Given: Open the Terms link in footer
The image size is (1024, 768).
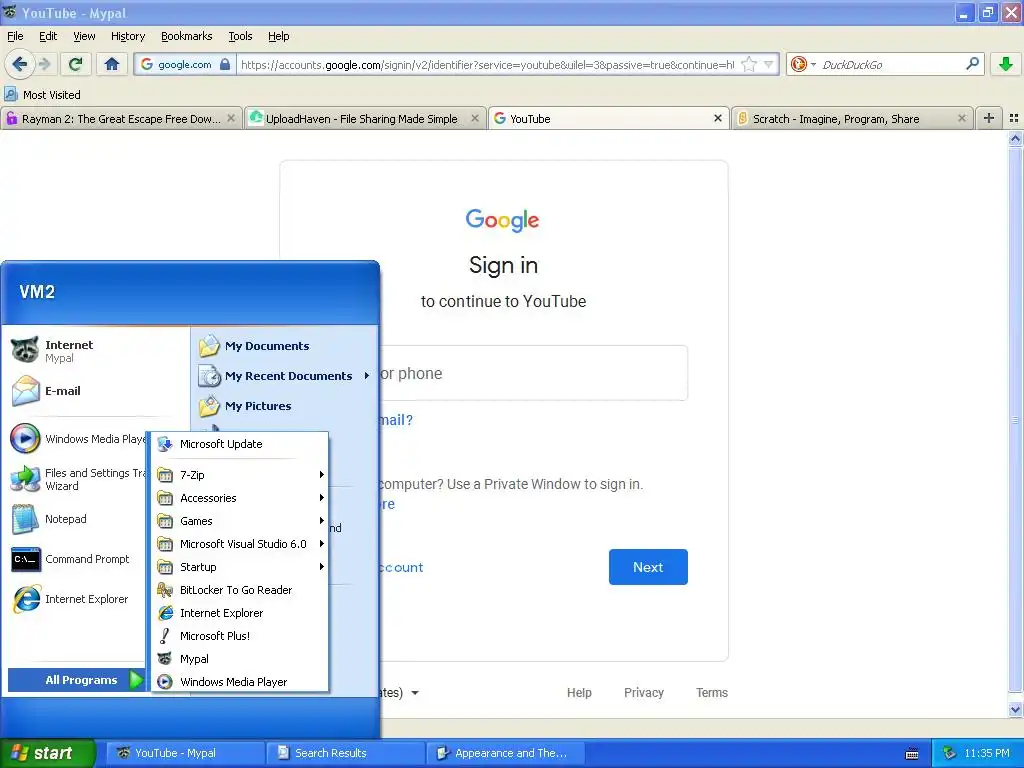Looking at the screenshot, I should point(712,692).
